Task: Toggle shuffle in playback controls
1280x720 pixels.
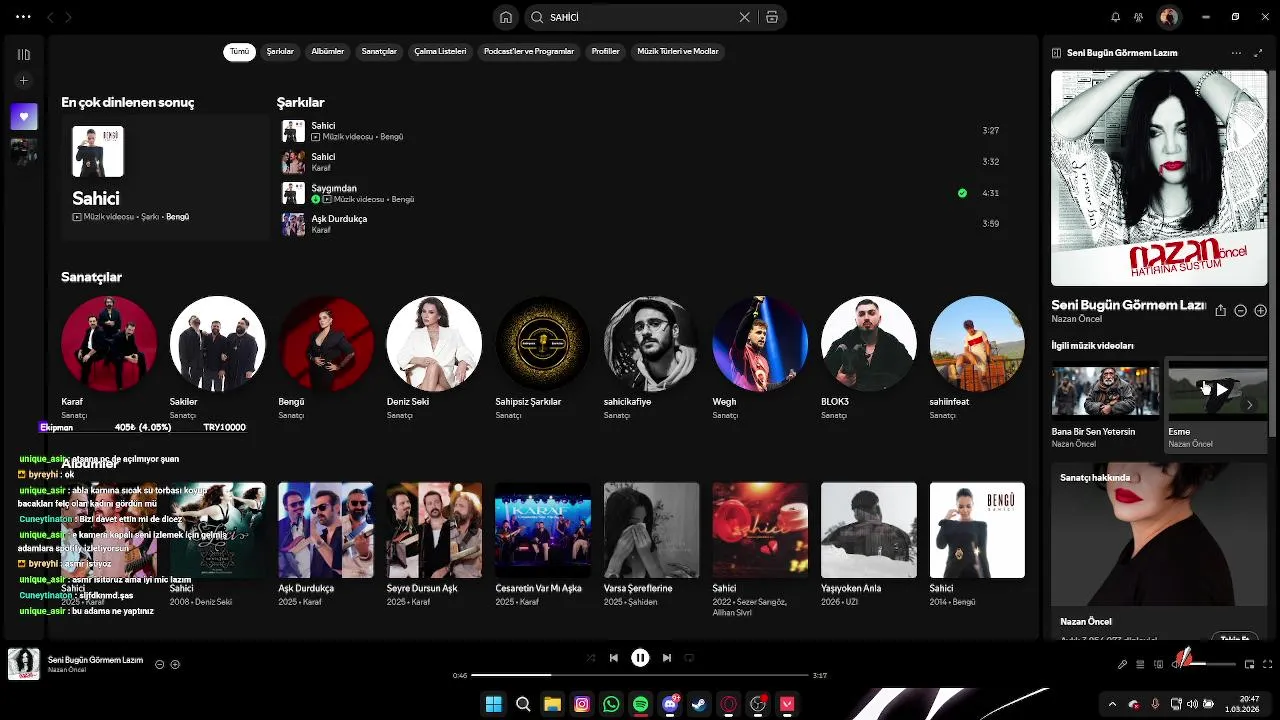Action: (590, 658)
